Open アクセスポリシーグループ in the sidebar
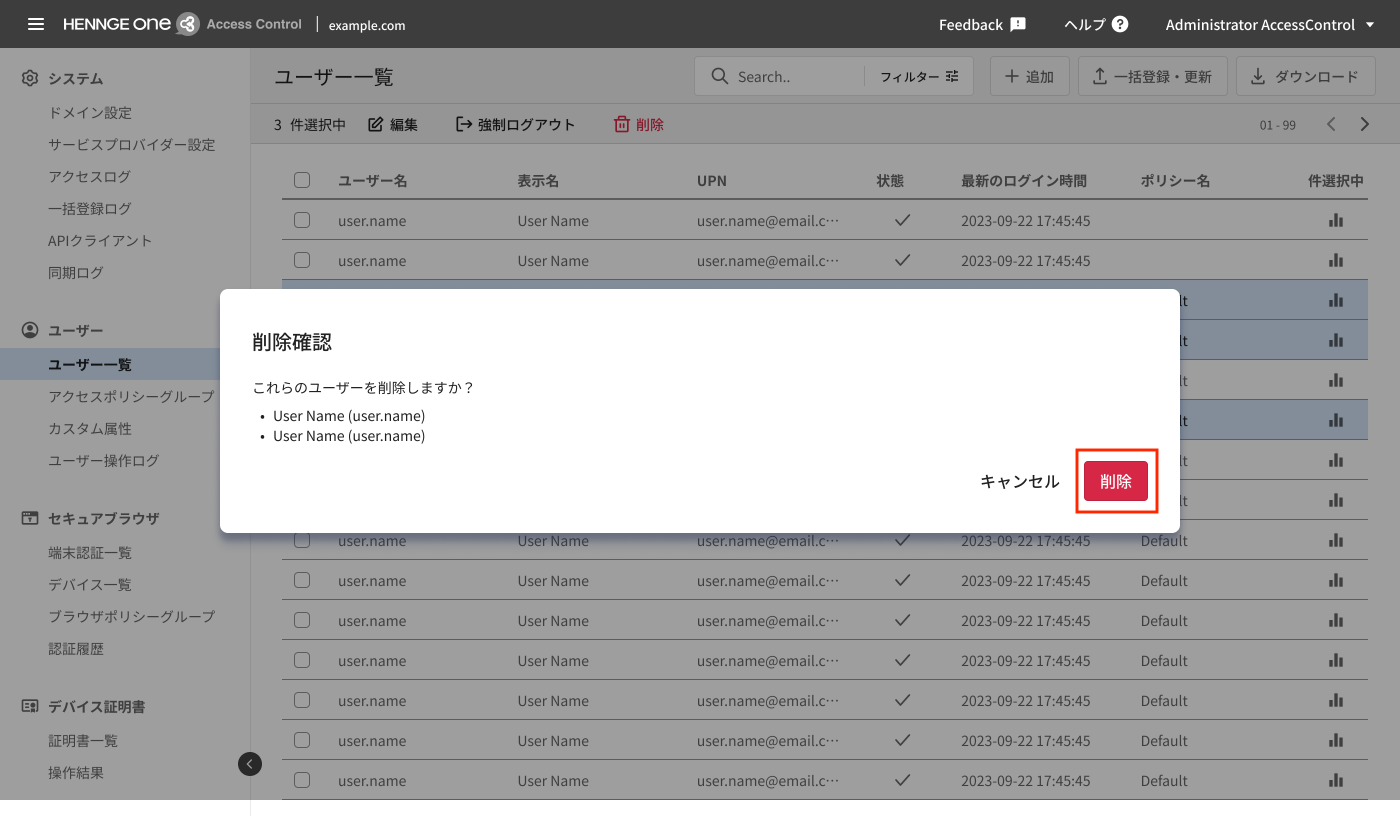Image resolution: width=1400 pixels, height=816 pixels. 131,397
